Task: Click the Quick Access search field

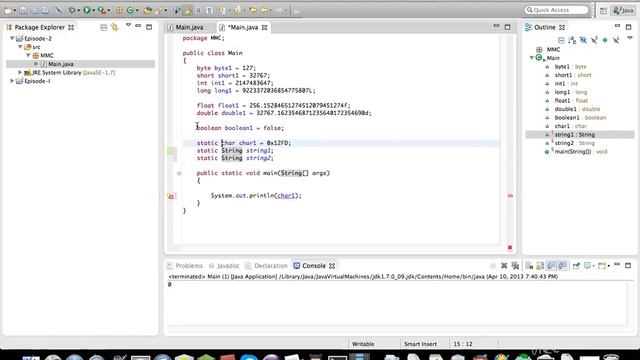Action: coord(557,10)
